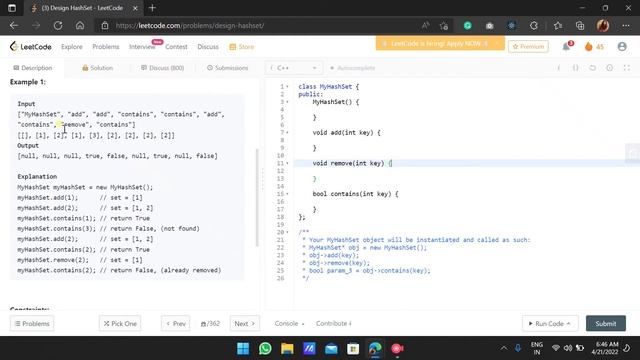Go to the Next problem

pos(244,323)
